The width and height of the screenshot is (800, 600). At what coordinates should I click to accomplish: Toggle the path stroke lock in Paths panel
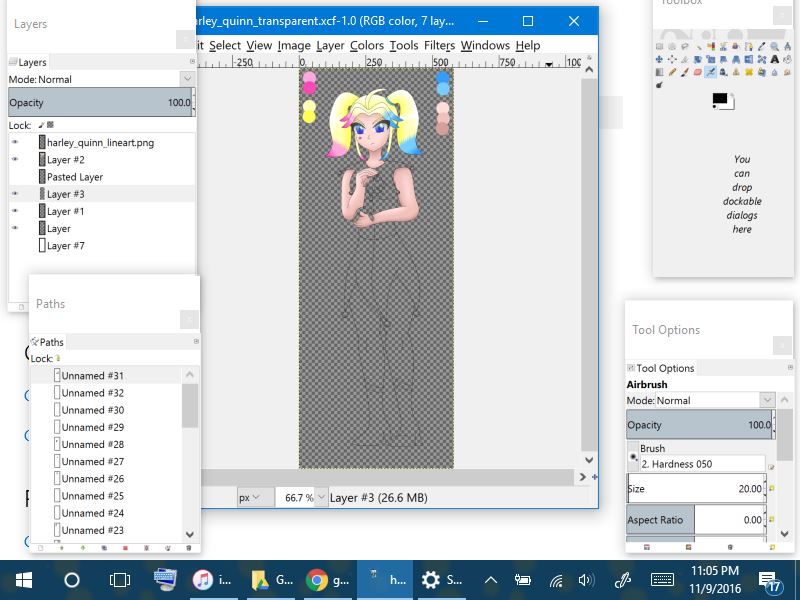58,358
